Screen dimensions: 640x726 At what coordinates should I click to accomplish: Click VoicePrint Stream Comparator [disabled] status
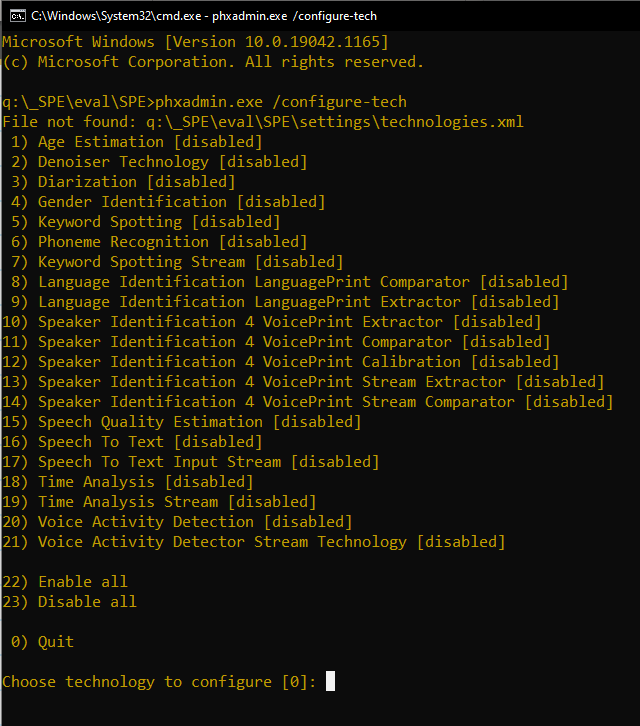pos(569,401)
